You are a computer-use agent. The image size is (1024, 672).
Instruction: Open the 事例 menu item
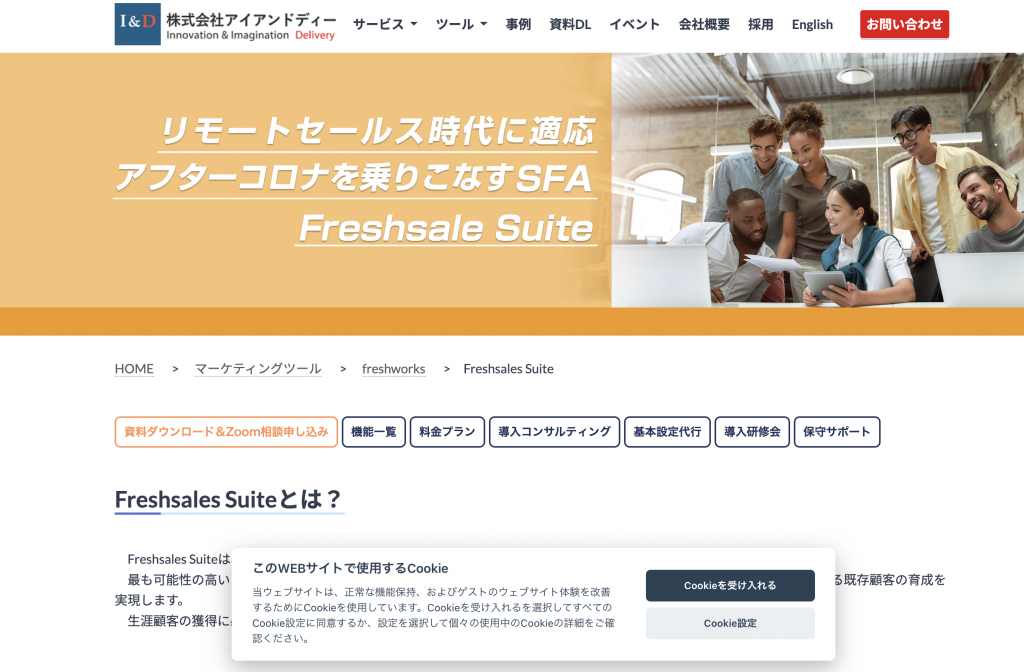[x=518, y=25]
